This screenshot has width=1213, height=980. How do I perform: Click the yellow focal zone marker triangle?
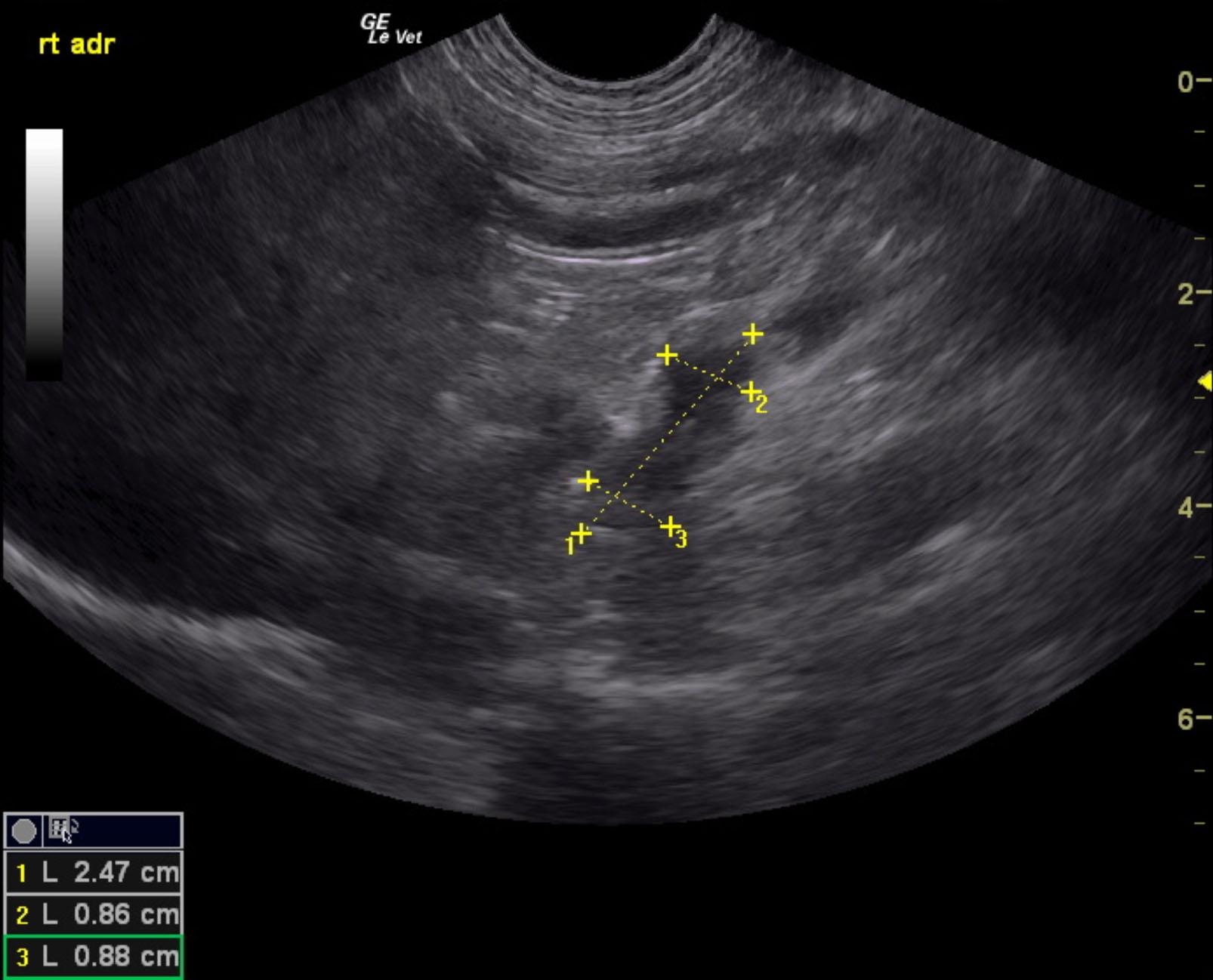pyautogui.click(x=1205, y=382)
